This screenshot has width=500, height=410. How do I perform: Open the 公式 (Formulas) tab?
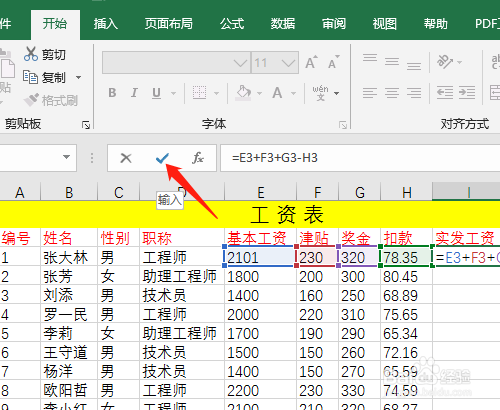(x=232, y=24)
